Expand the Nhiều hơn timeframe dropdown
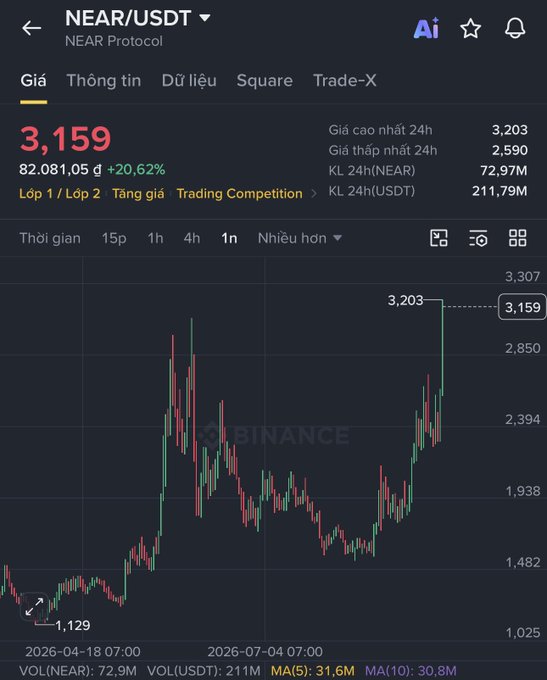This screenshot has width=547, height=680. [x=300, y=238]
